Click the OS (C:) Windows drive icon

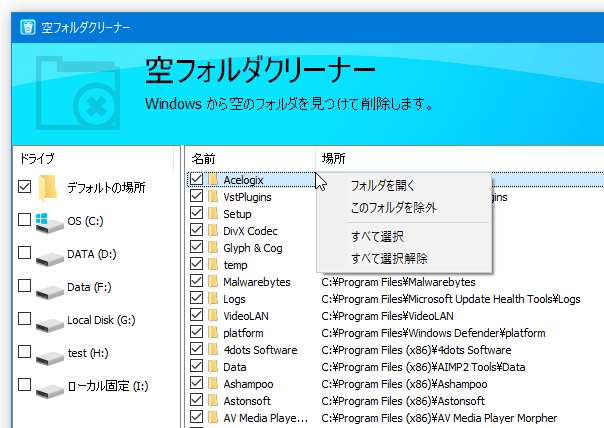[x=49, y=223]
